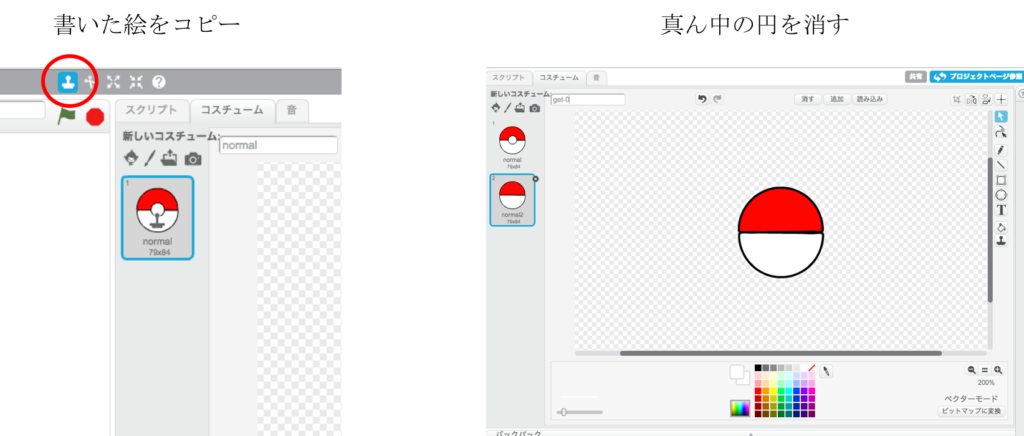Open the 音 tab in the left screenshot
The width and height of the screenshot is (1024, 436).
(291, 110)
